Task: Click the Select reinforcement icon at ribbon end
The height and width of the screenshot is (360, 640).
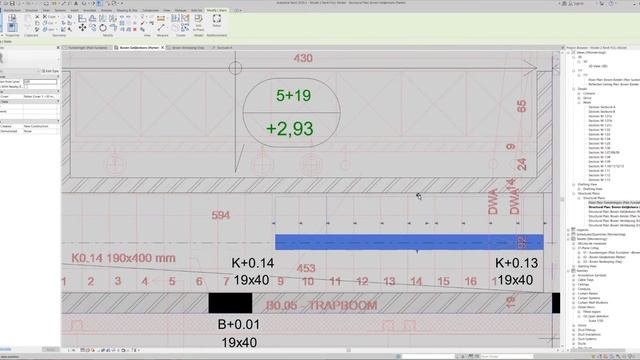Action: pyautogui.click(x=217, y=20)
